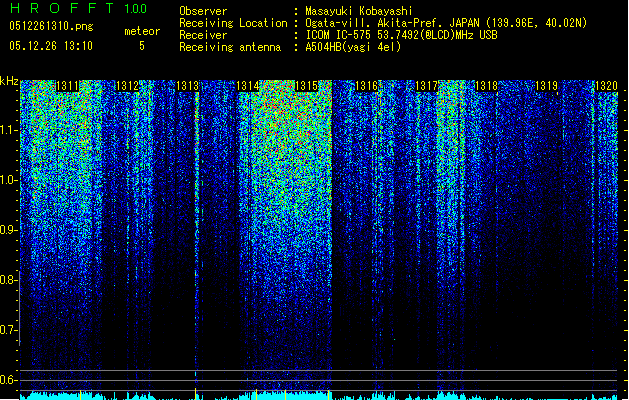The image size is (629, 400).
Task: Select the file name 0512261310.png
Action: tap(51, 26)
